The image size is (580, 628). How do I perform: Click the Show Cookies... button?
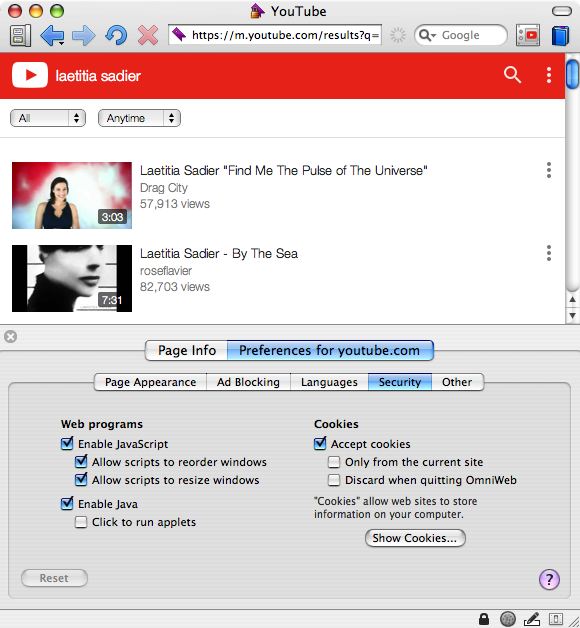pyautogui.click(x=415, y=538)
